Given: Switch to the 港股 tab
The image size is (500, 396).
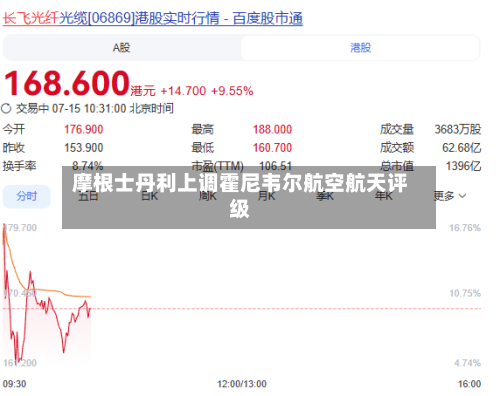Looking at the screenshot, I should [360, 48].
